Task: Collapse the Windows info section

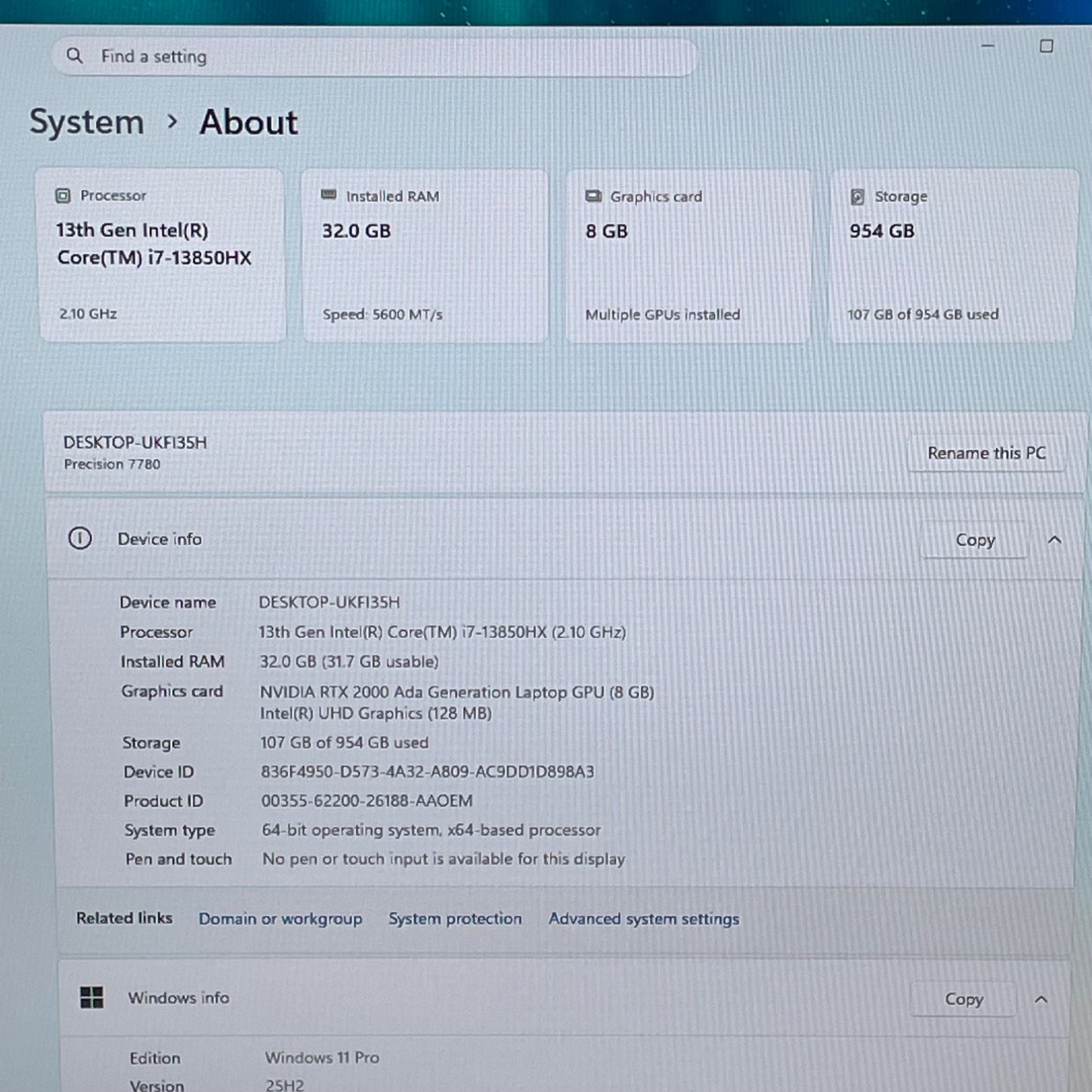Action: [1041, 1000]
